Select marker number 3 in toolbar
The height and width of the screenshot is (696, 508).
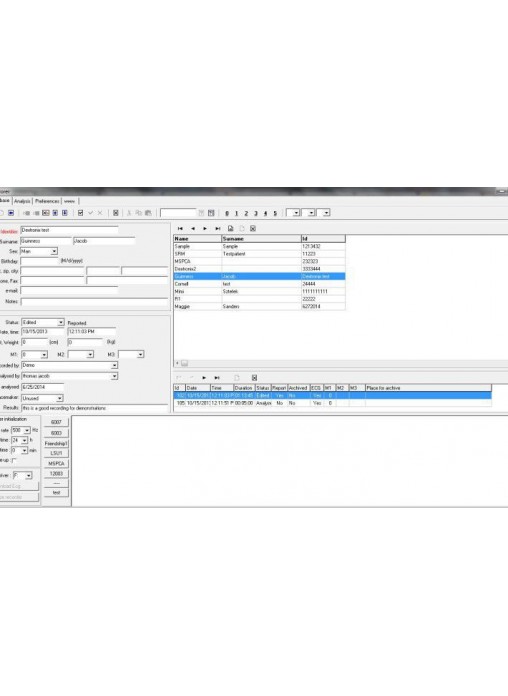pos(256,214)
